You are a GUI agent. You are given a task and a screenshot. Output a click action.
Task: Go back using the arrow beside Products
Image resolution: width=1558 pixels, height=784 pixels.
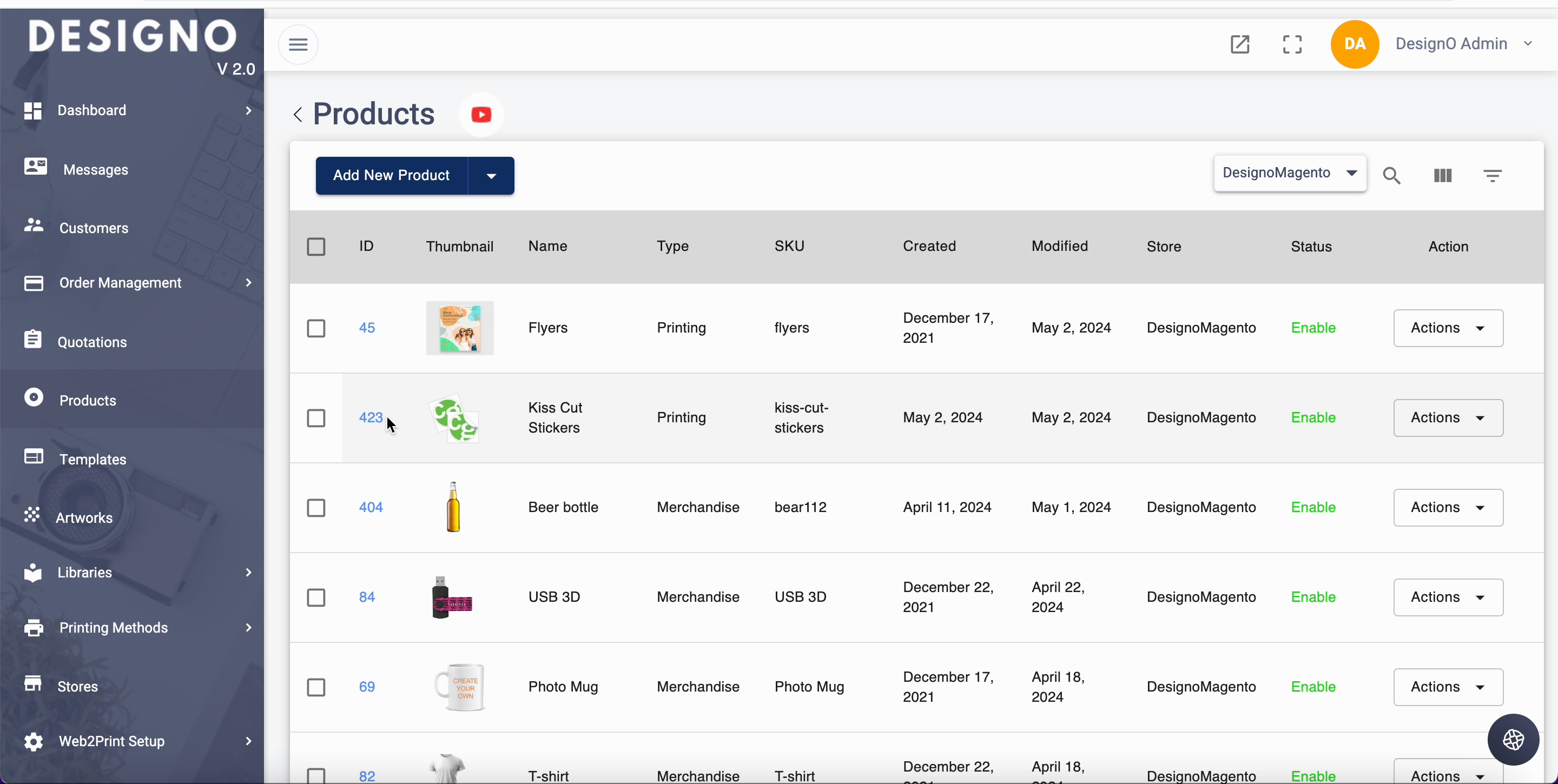coord(298,114)
